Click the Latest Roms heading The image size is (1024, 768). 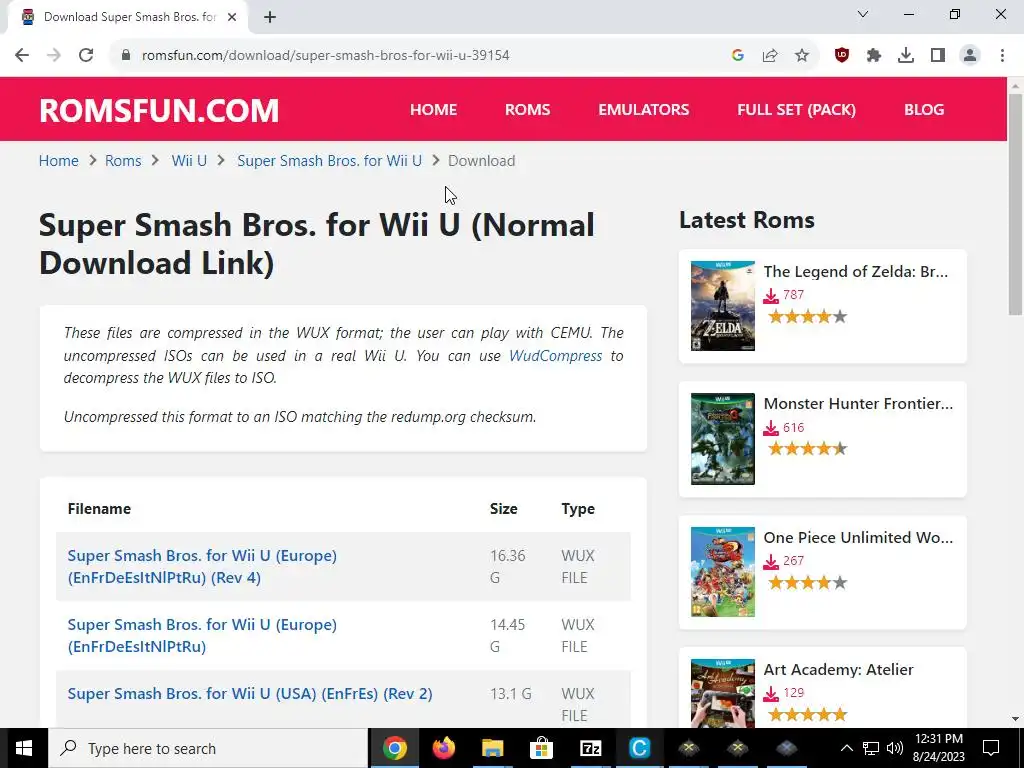(747, 220)
